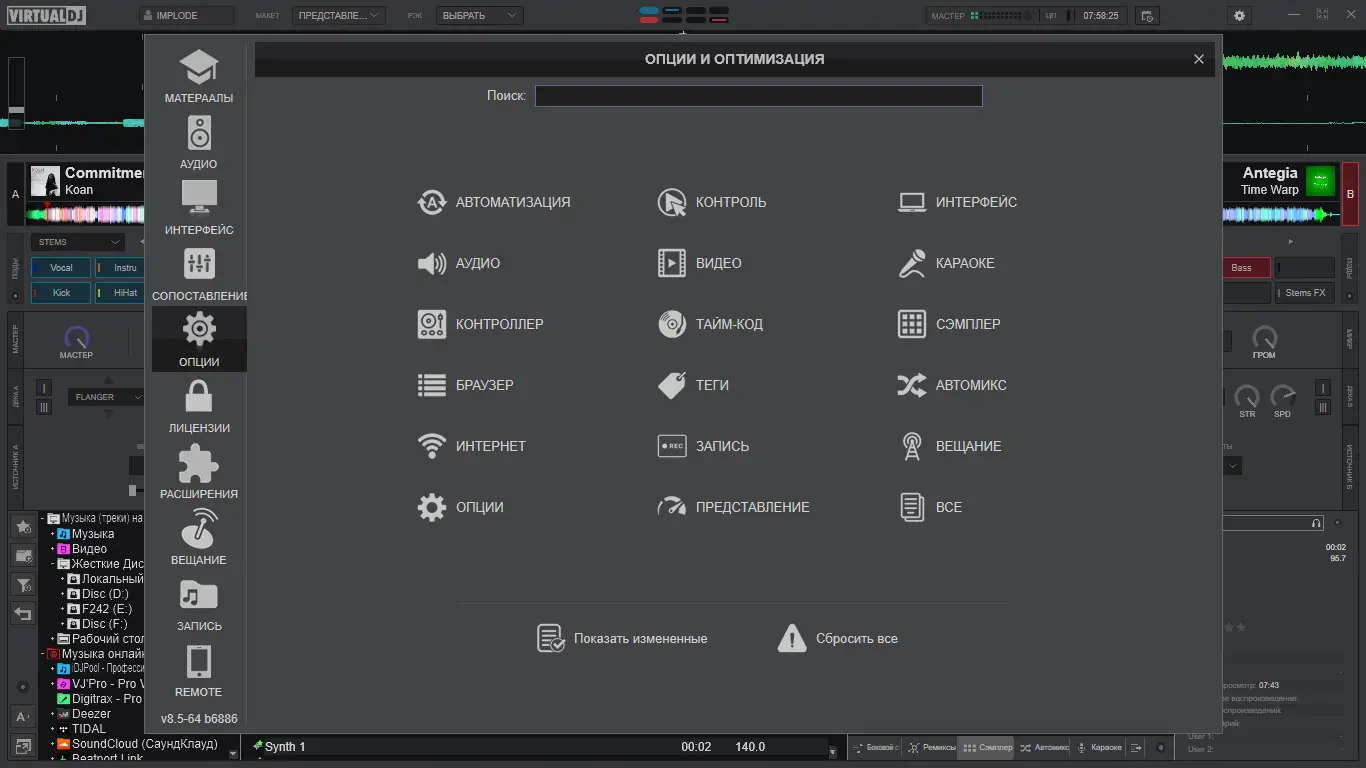The width and height of the screenshot is (1366, 768).
Task: Select the Опции gear section in sidebar
Action: point(199,340)
